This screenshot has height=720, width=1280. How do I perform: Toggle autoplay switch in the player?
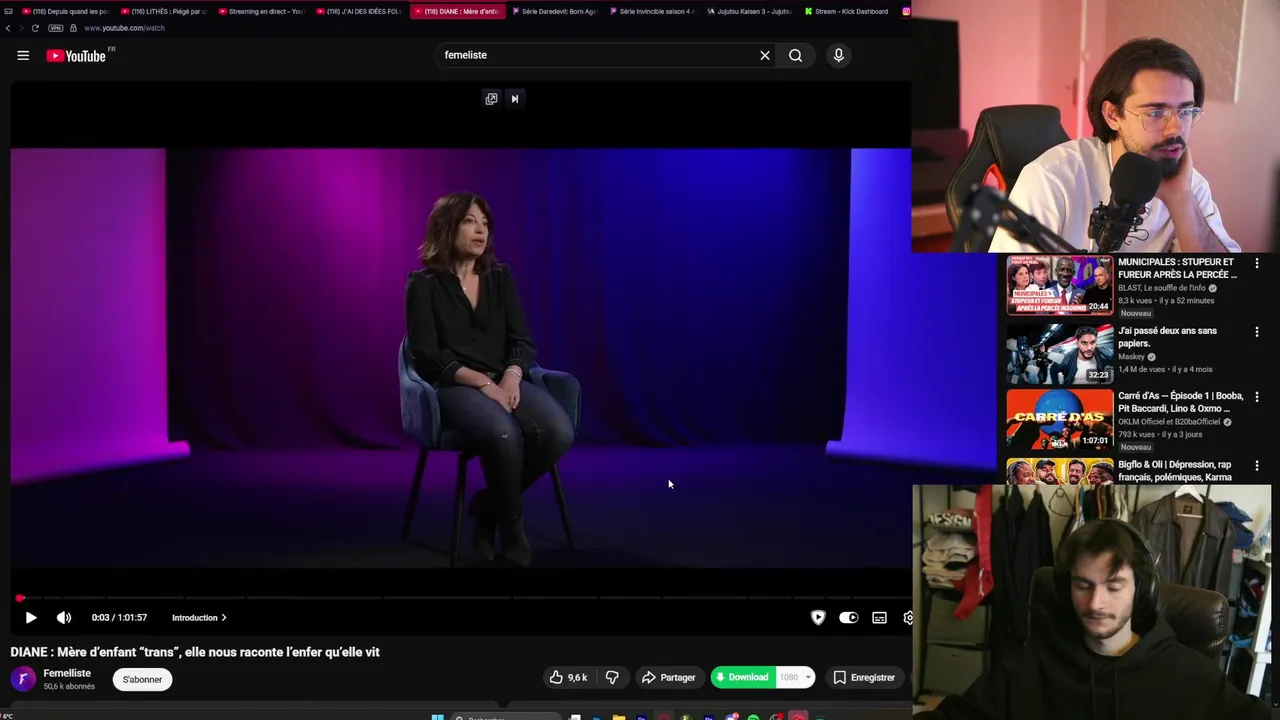click(848, 618)
